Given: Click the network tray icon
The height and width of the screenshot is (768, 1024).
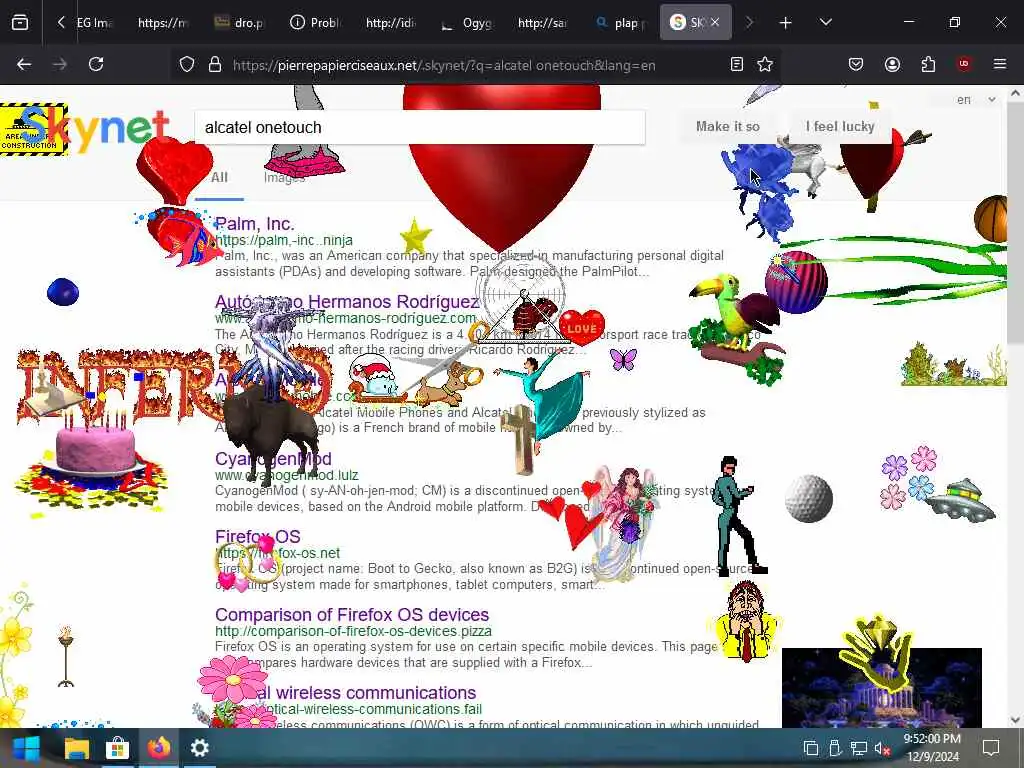Looking at the screenshot, I should coord(858,748).
